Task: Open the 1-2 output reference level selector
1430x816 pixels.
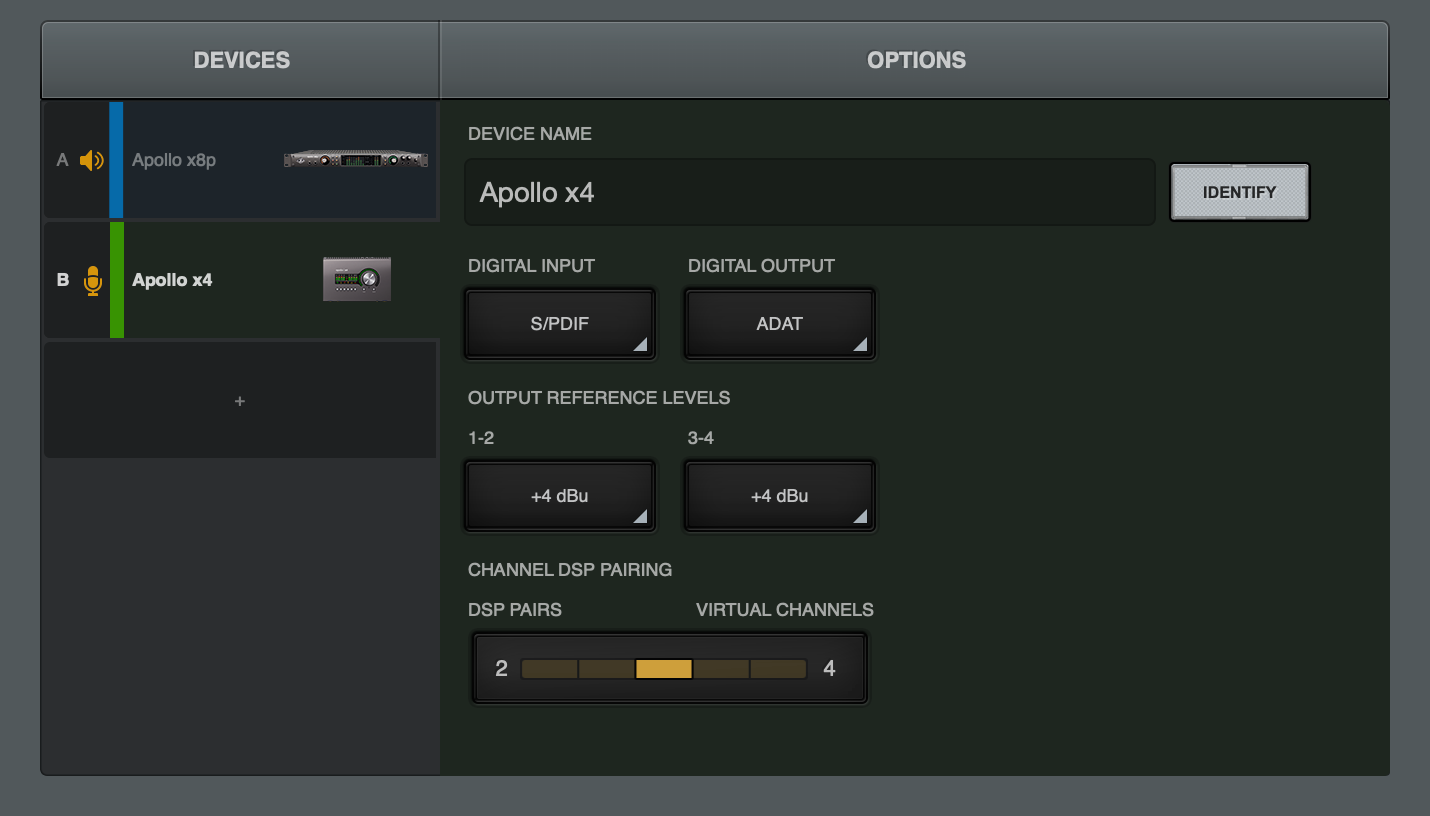Action: point(559,495)
